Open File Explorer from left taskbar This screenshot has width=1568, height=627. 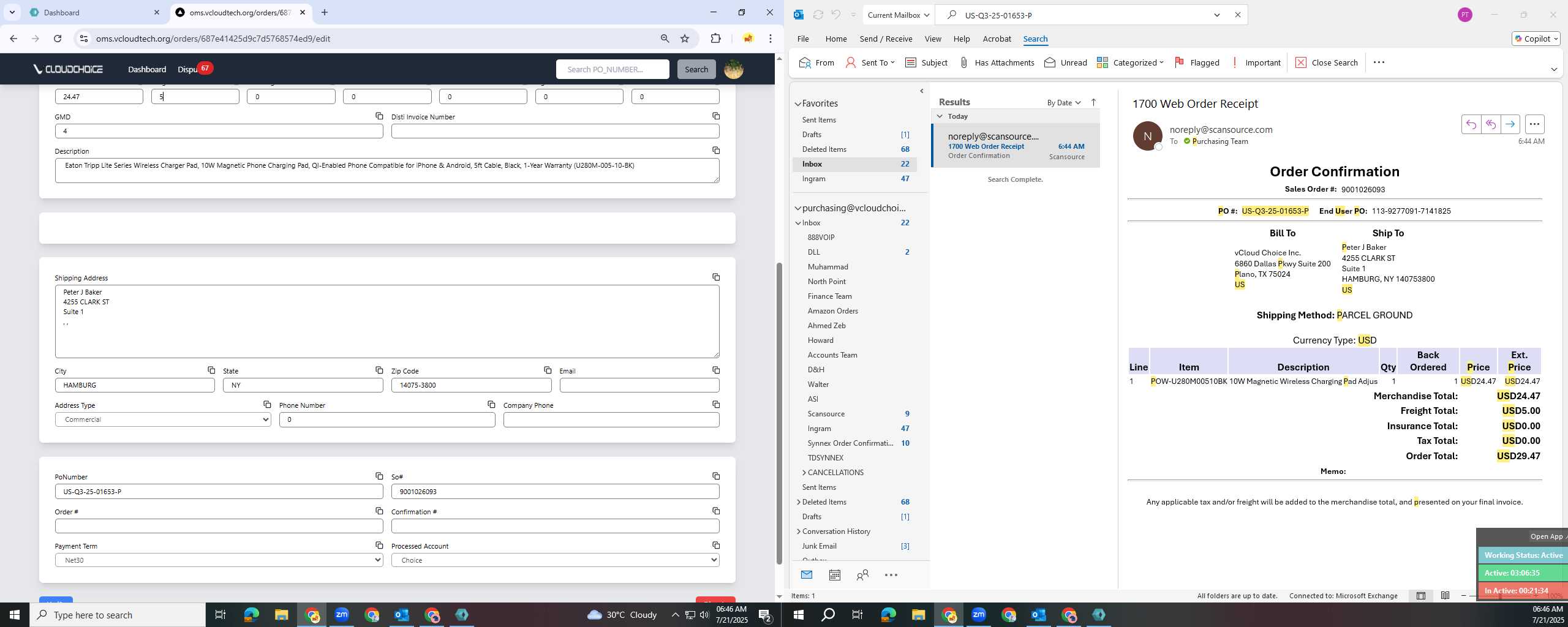pos(281,615)
